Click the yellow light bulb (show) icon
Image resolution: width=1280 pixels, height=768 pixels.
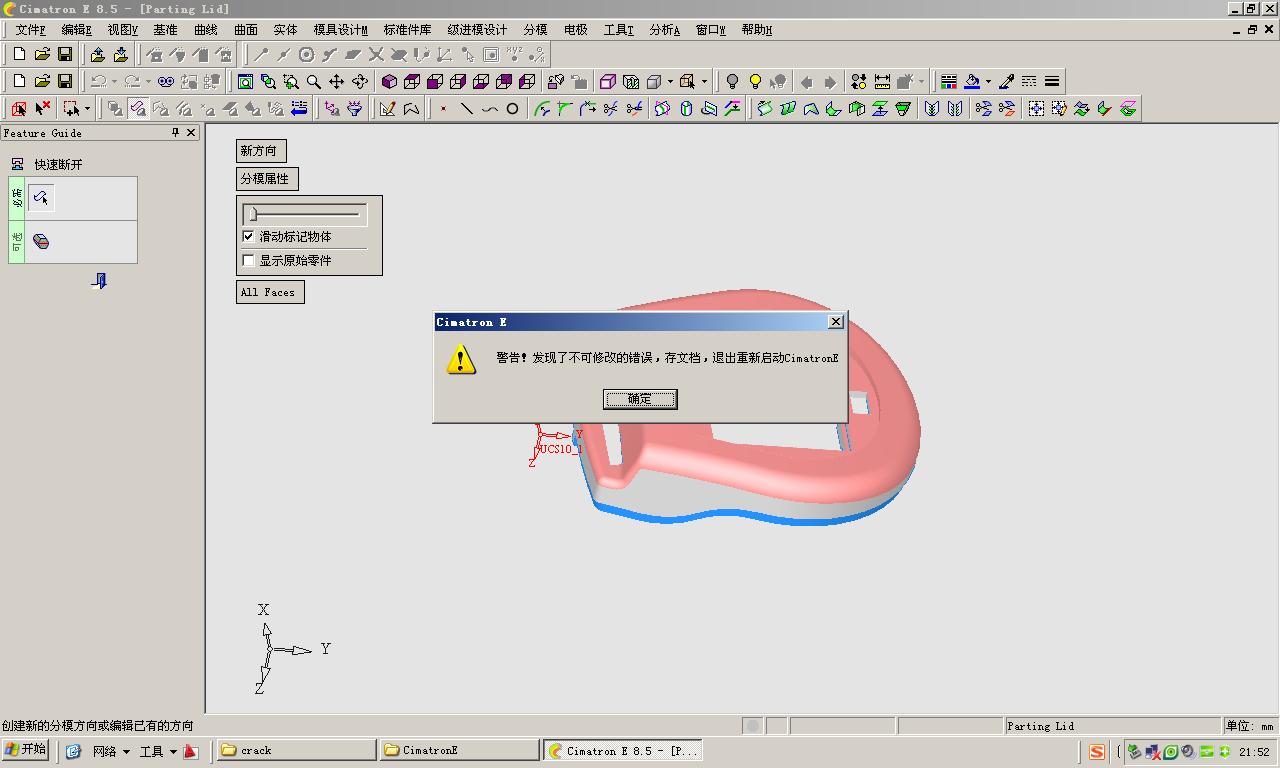pos(755,81)
